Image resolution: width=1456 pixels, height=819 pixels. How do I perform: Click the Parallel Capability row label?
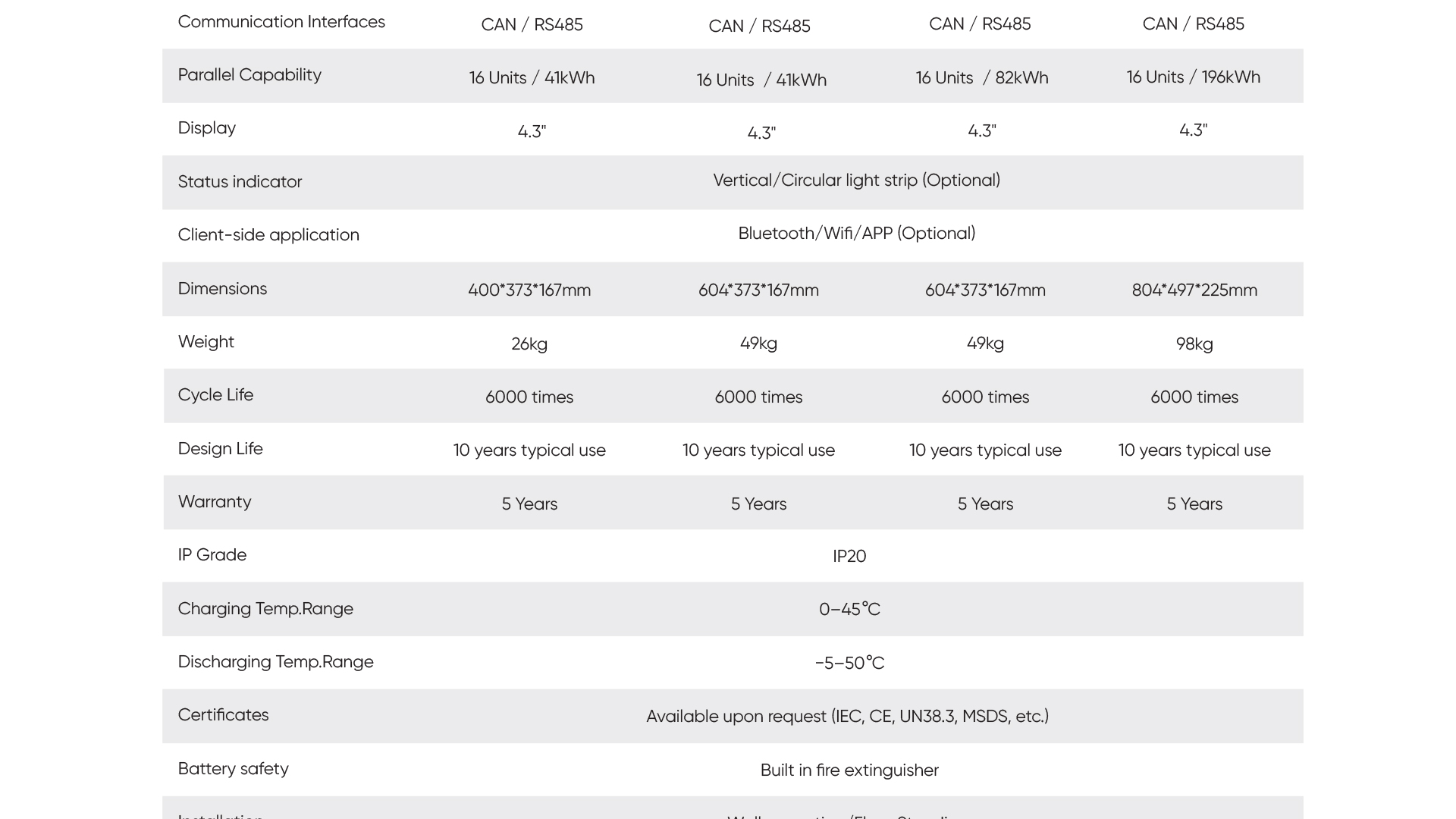(x=249, y=75)
